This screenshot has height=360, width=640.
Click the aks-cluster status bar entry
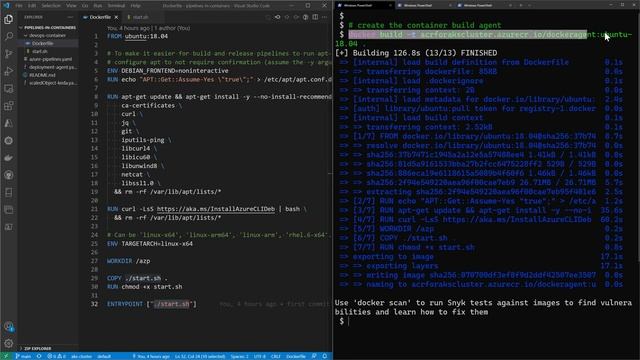click(x=81, y=356)
